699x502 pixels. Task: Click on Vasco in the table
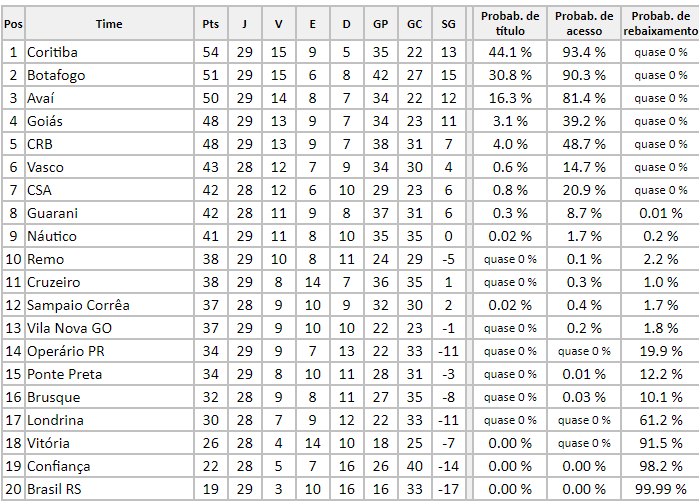coord(48,167)
